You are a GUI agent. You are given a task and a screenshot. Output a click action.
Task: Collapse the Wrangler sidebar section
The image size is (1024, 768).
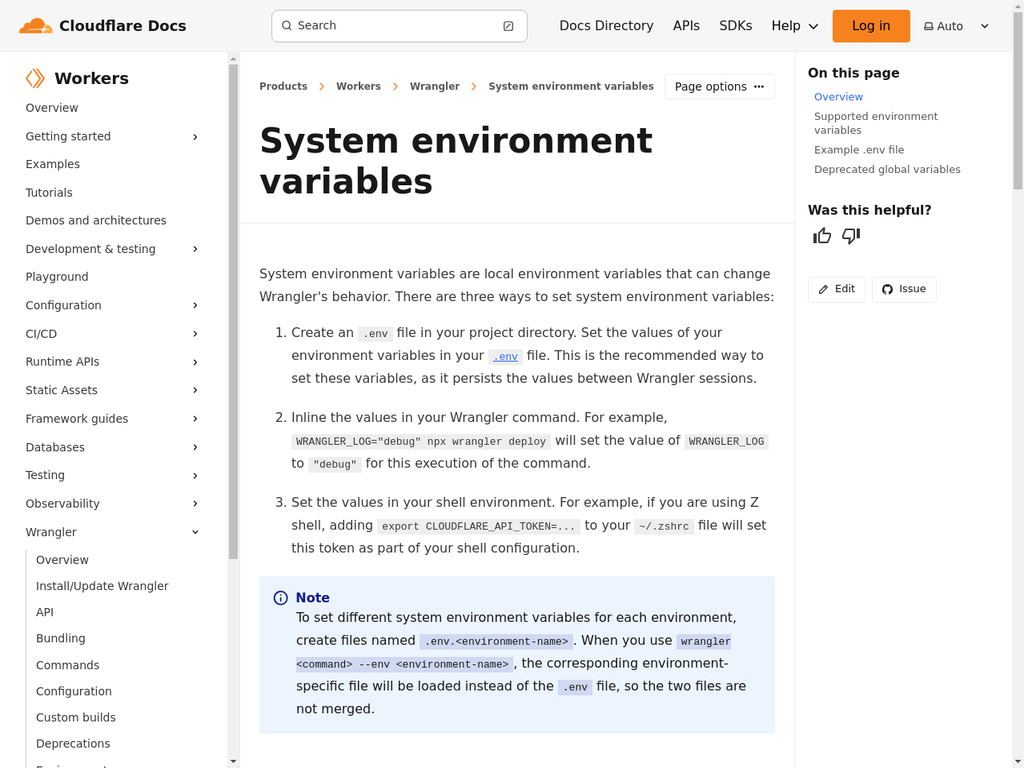(195, 532)
